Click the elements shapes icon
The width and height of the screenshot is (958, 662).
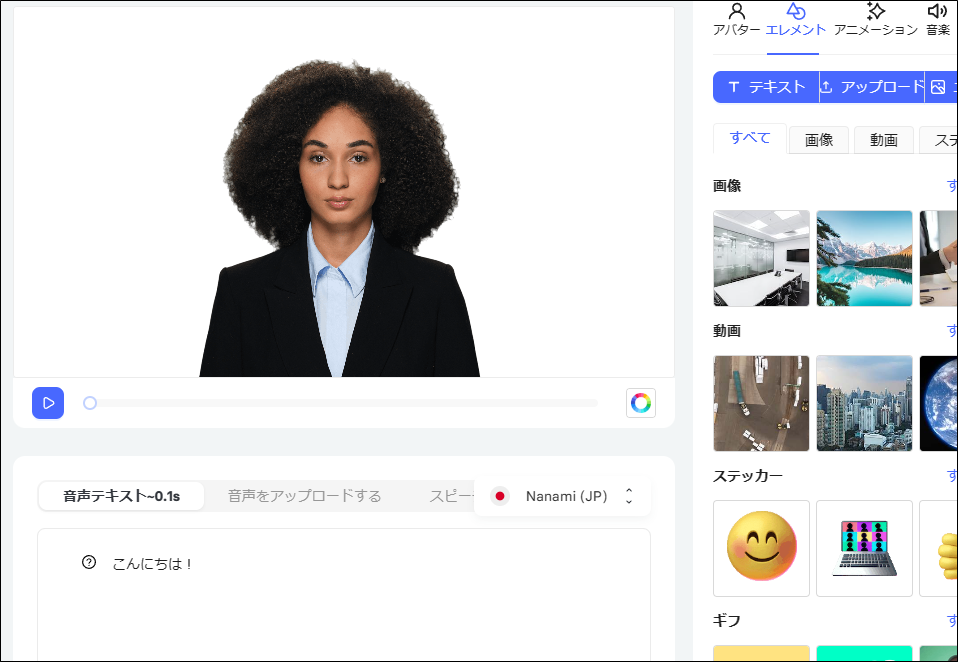795,11
